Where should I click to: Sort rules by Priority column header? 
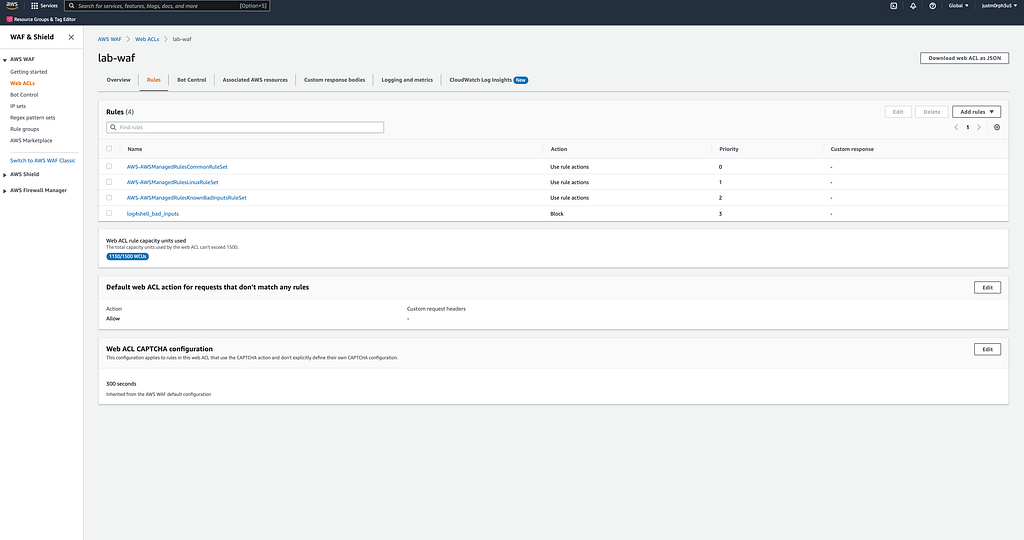pos(729,149)
